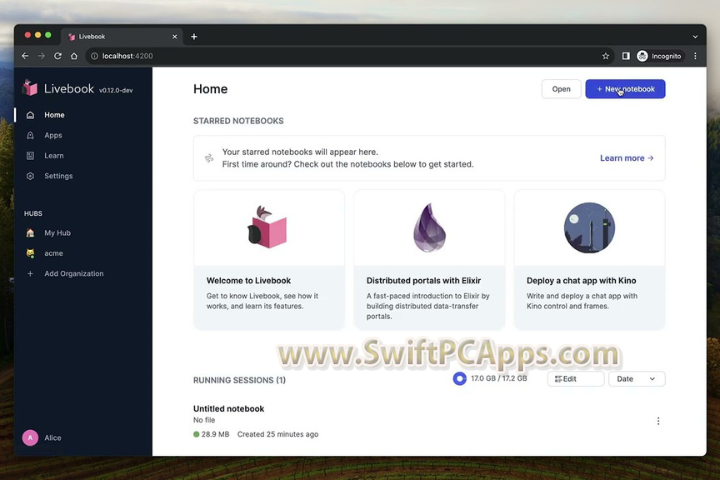The width and height of the screenshot is (720, 480).
Task: Open Learn in the sidebar
Action: (x=54, y=156)
